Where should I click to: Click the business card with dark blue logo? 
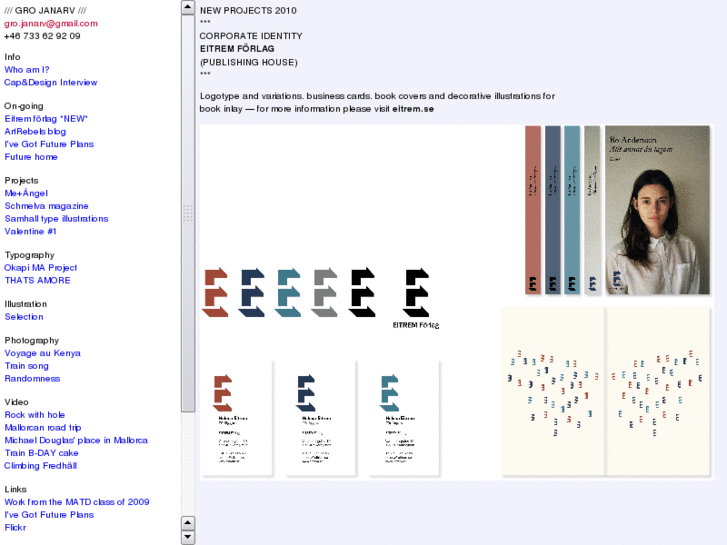[x=320, y=418]
